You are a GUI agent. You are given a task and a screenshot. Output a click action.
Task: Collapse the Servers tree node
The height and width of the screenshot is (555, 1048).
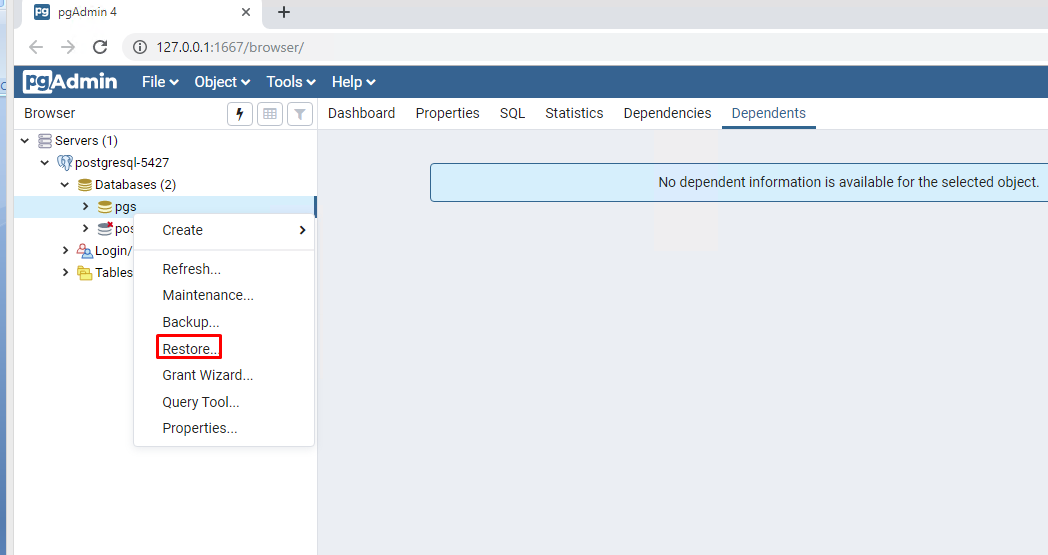[x=25, y=141]
